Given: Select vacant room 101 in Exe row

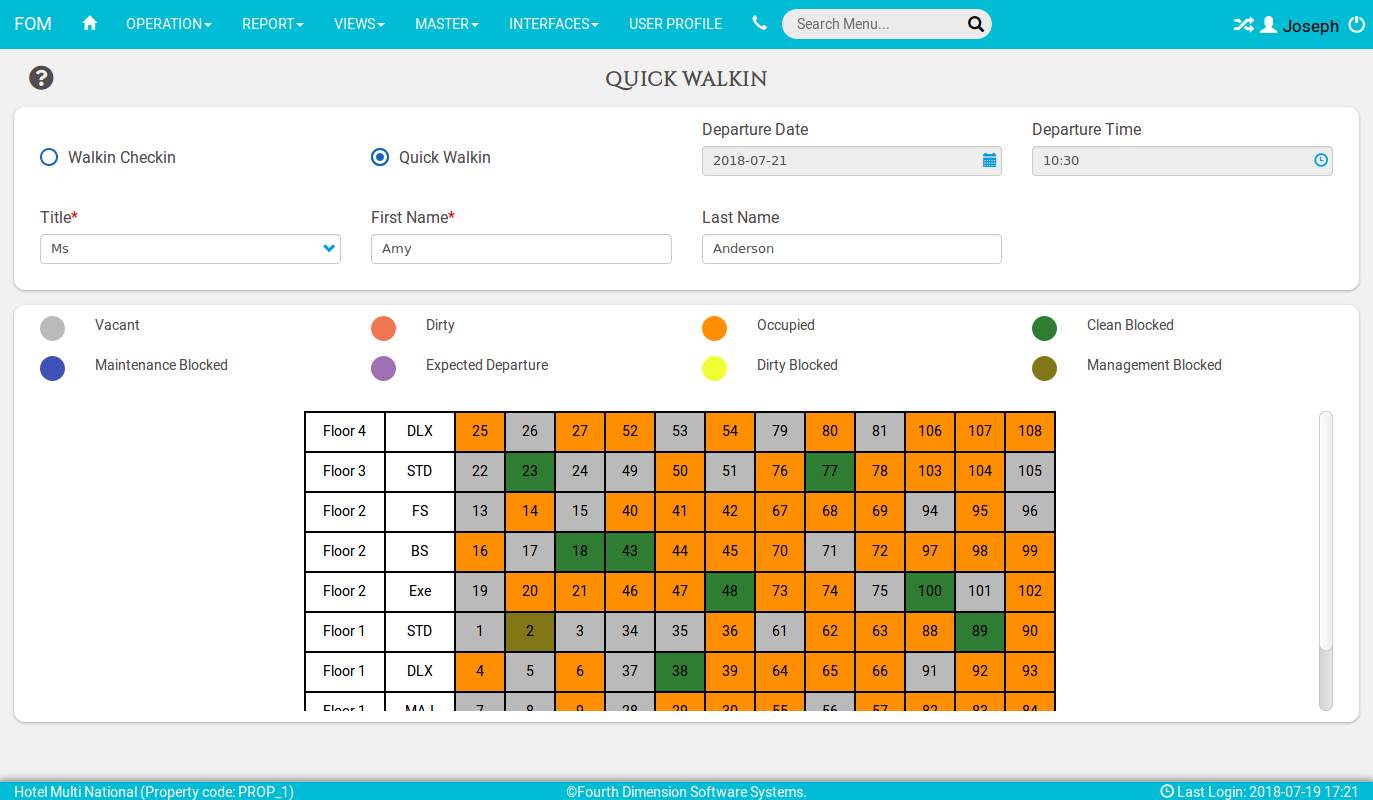Looking at the screenshot, I should (980, 591).
